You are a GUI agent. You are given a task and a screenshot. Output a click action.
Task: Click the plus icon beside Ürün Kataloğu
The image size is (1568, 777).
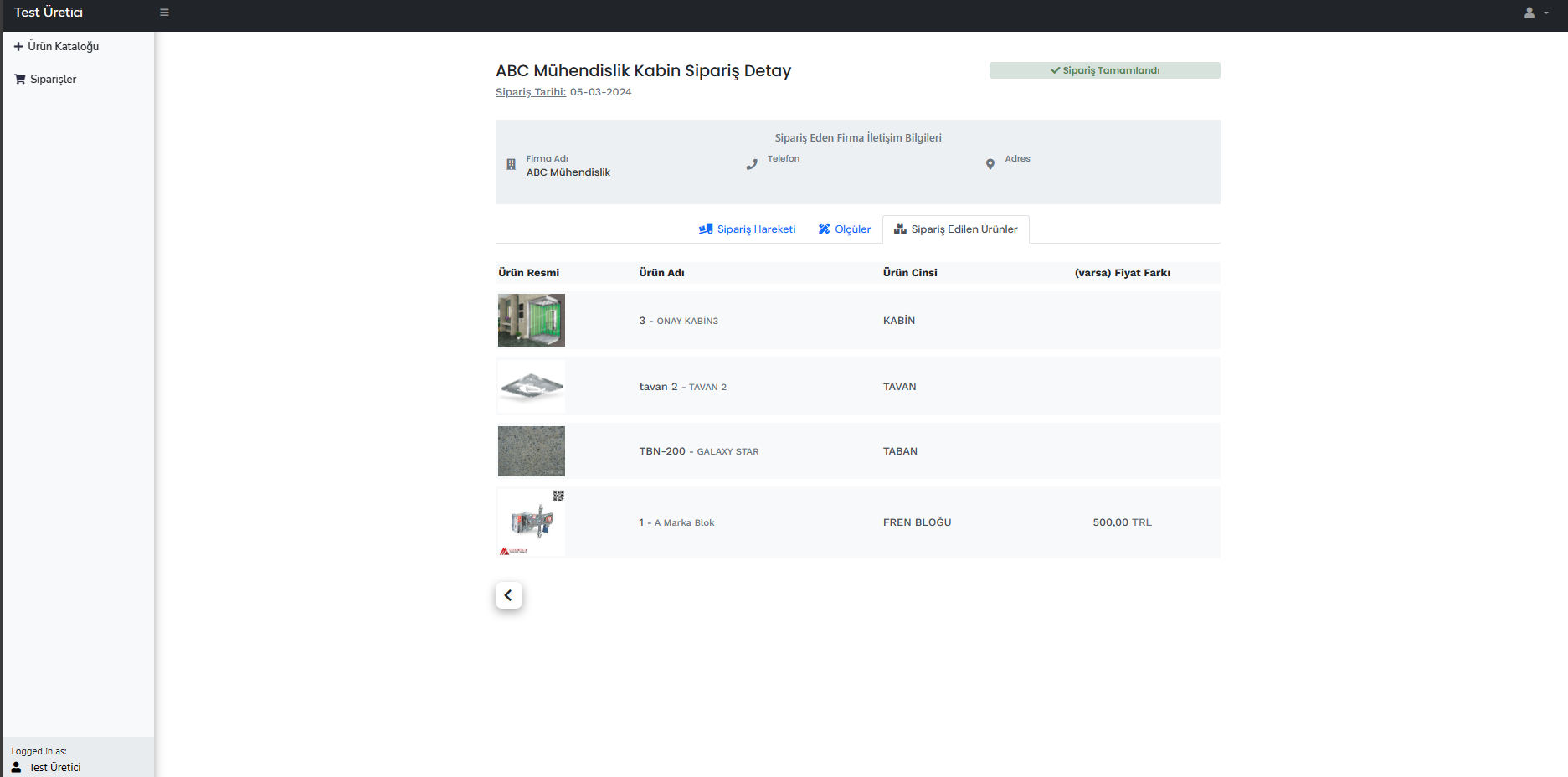(x=18, y=46)
